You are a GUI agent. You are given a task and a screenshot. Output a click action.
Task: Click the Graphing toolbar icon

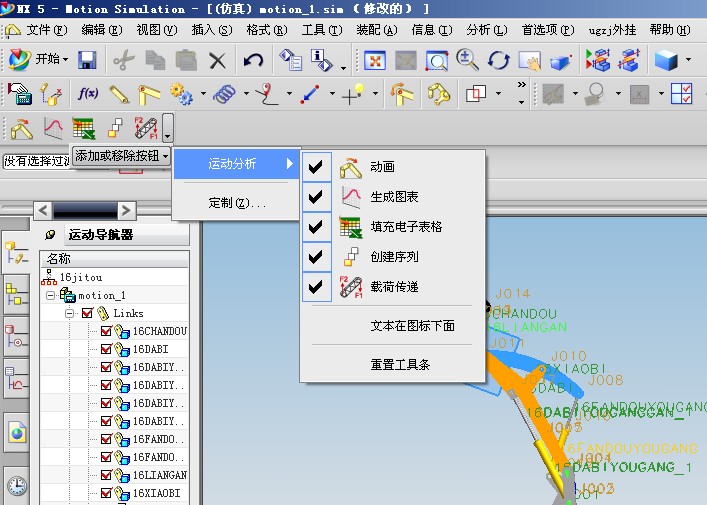[53, 129]
